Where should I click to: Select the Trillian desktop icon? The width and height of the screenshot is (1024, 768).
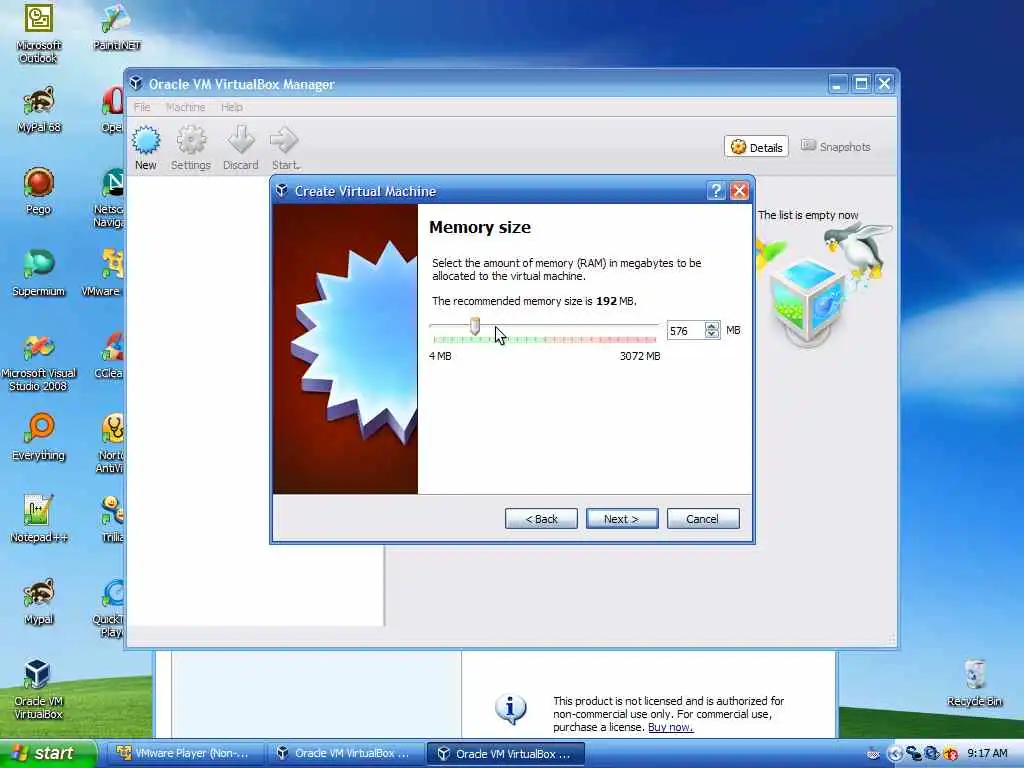coord(112,520)
